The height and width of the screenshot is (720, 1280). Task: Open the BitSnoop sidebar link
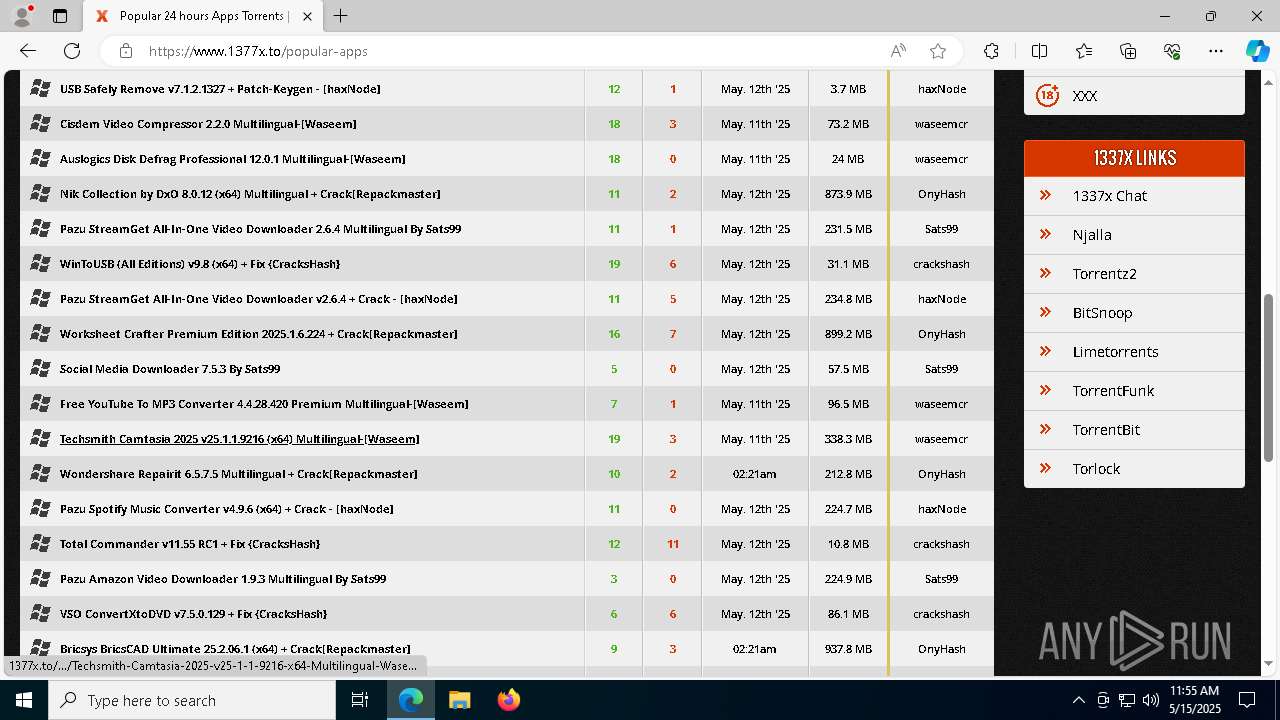1103,313
